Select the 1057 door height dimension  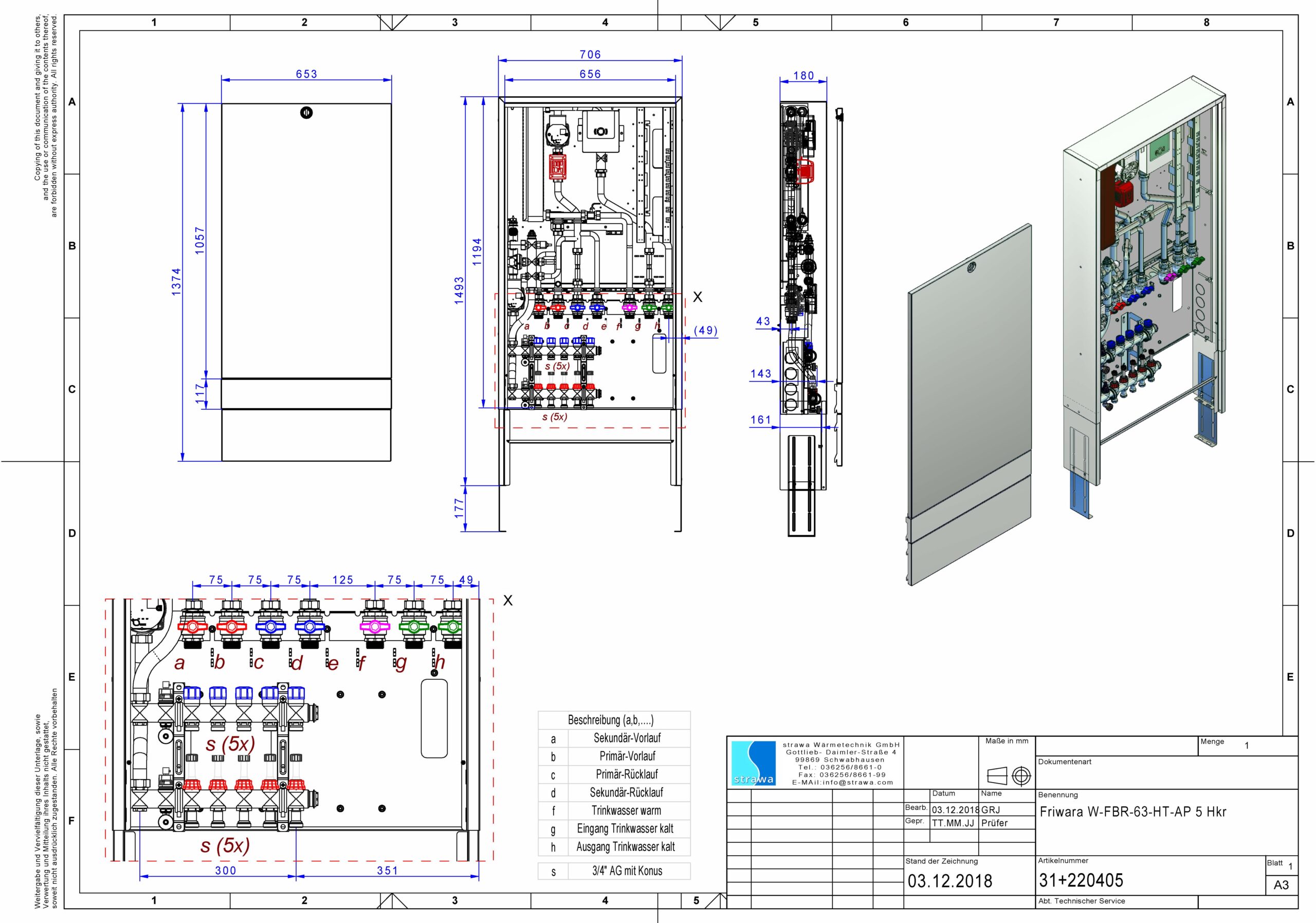click(x=199, y=241)
